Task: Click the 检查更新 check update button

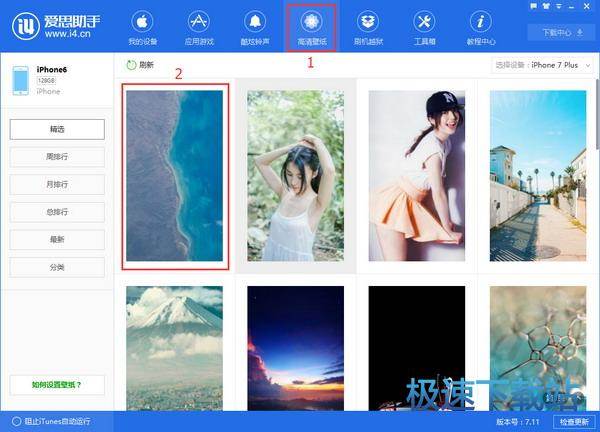Action: (574, 422)
